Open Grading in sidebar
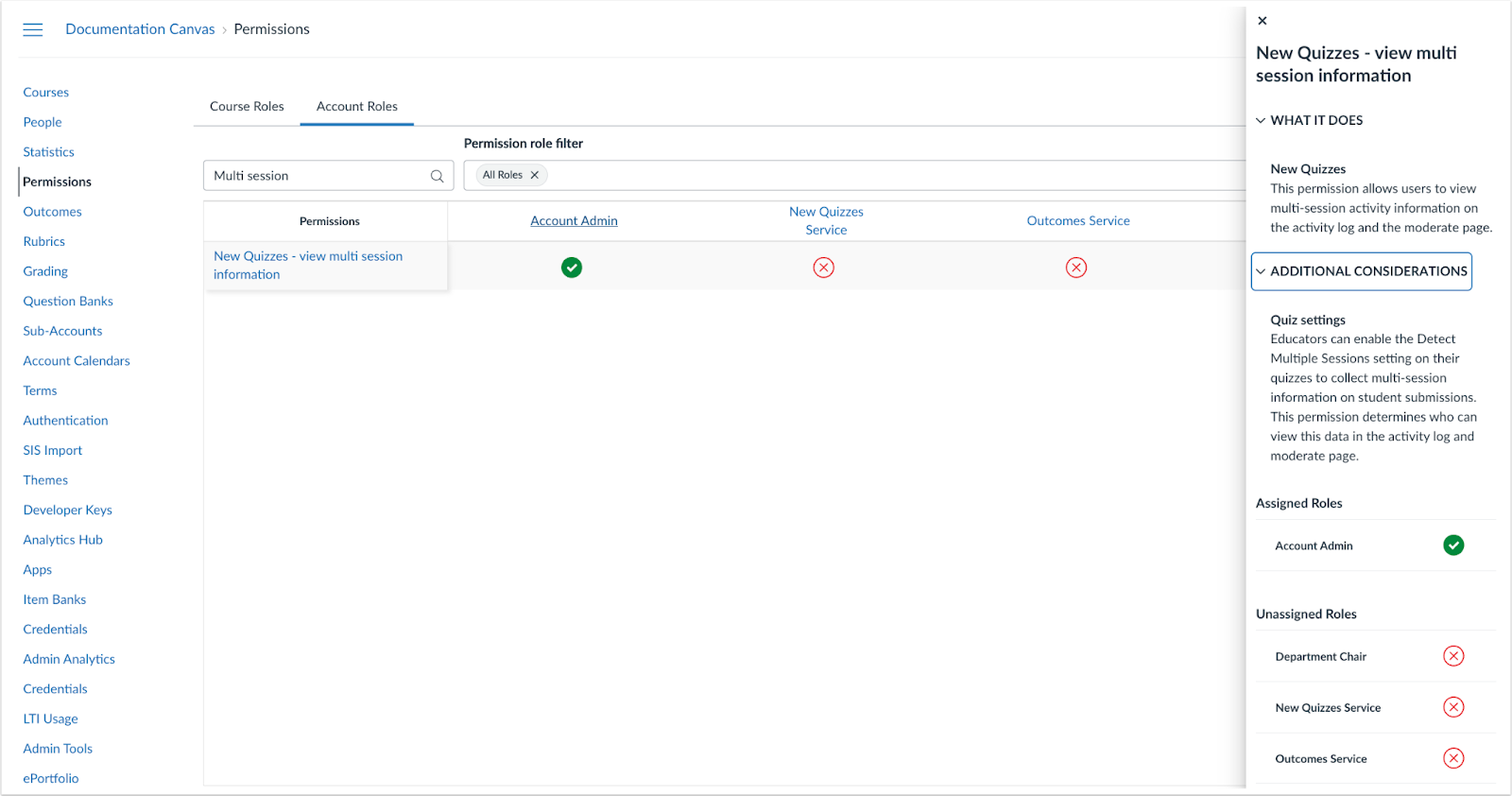Image resolution: width=1512 pixels, height=796 pixels. coord(45,271)
